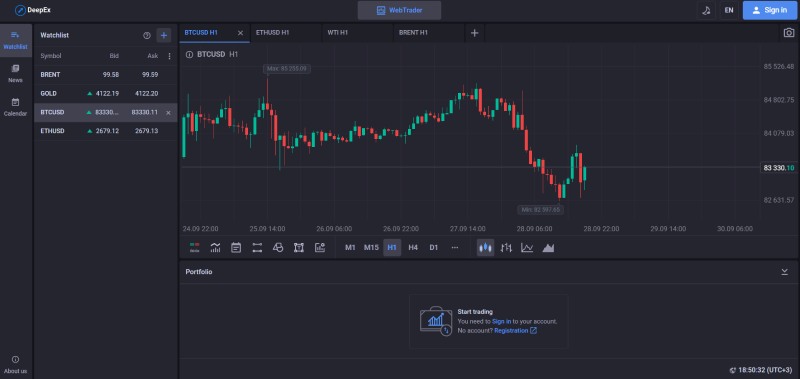Click the Ask column header

[153, 56]
